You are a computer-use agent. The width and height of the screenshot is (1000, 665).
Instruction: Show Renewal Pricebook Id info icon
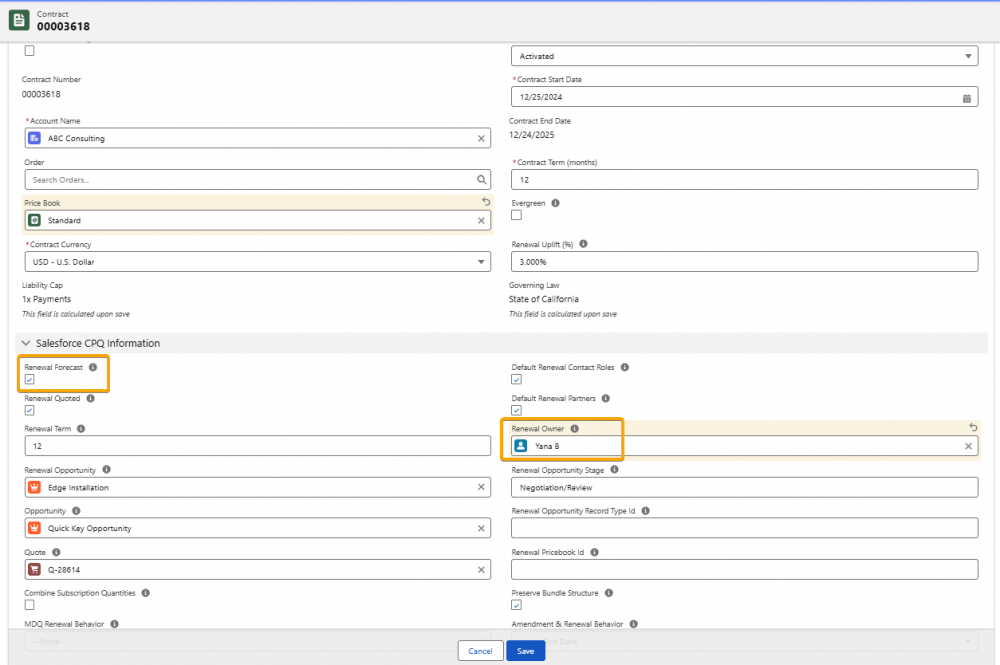(x=594, y=552)
